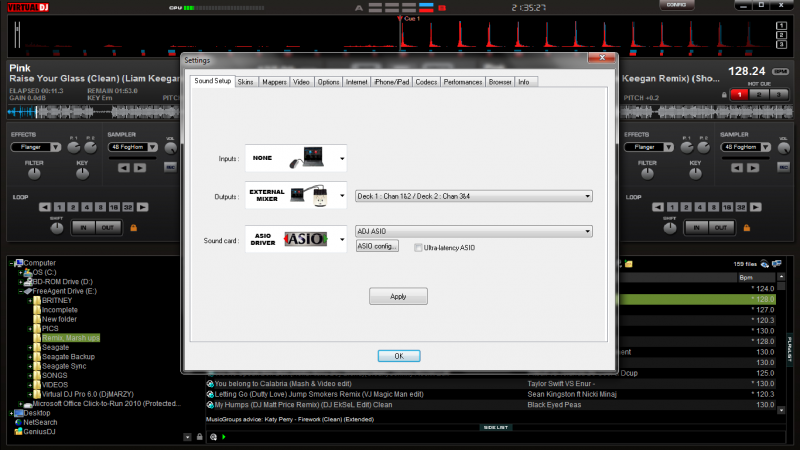The image size is (800, 450).
Task: Click the lock icon beside left deck loop OUT
Action: point(134,228)
